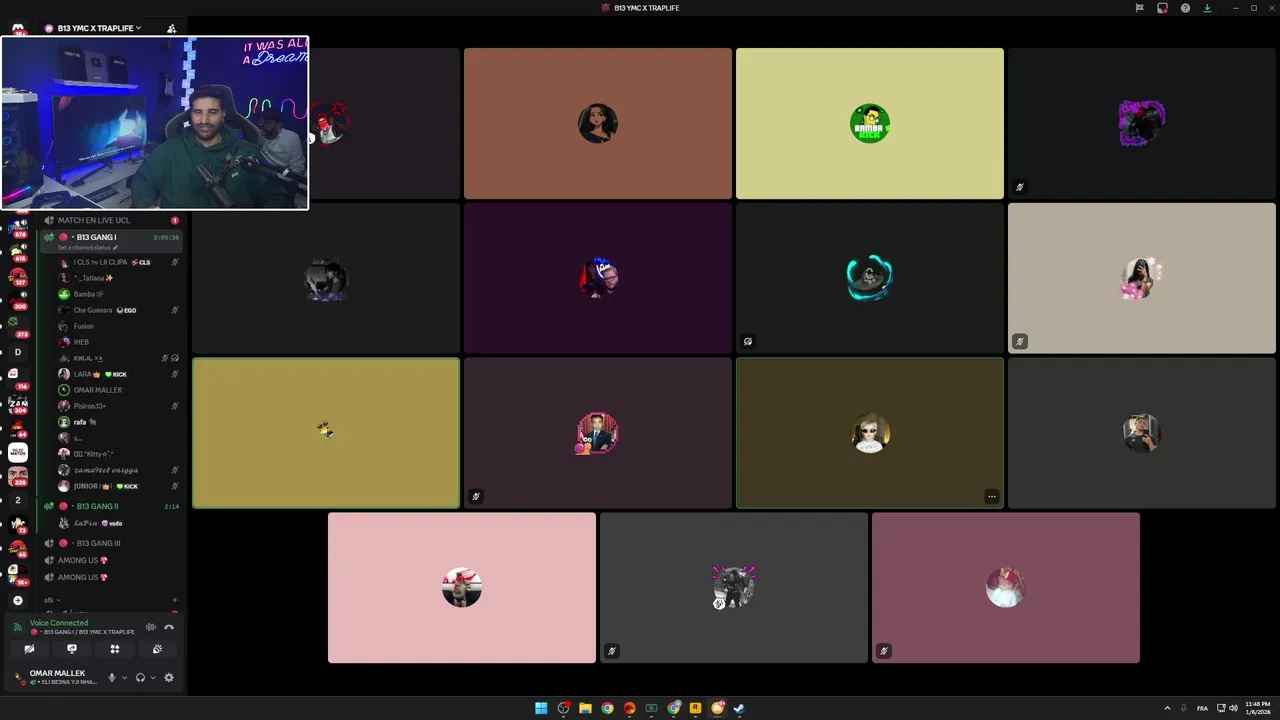Set a channel status for B13 GANG I
Viewport: 1280px width, 720px height.
click(x=88, y=247)
